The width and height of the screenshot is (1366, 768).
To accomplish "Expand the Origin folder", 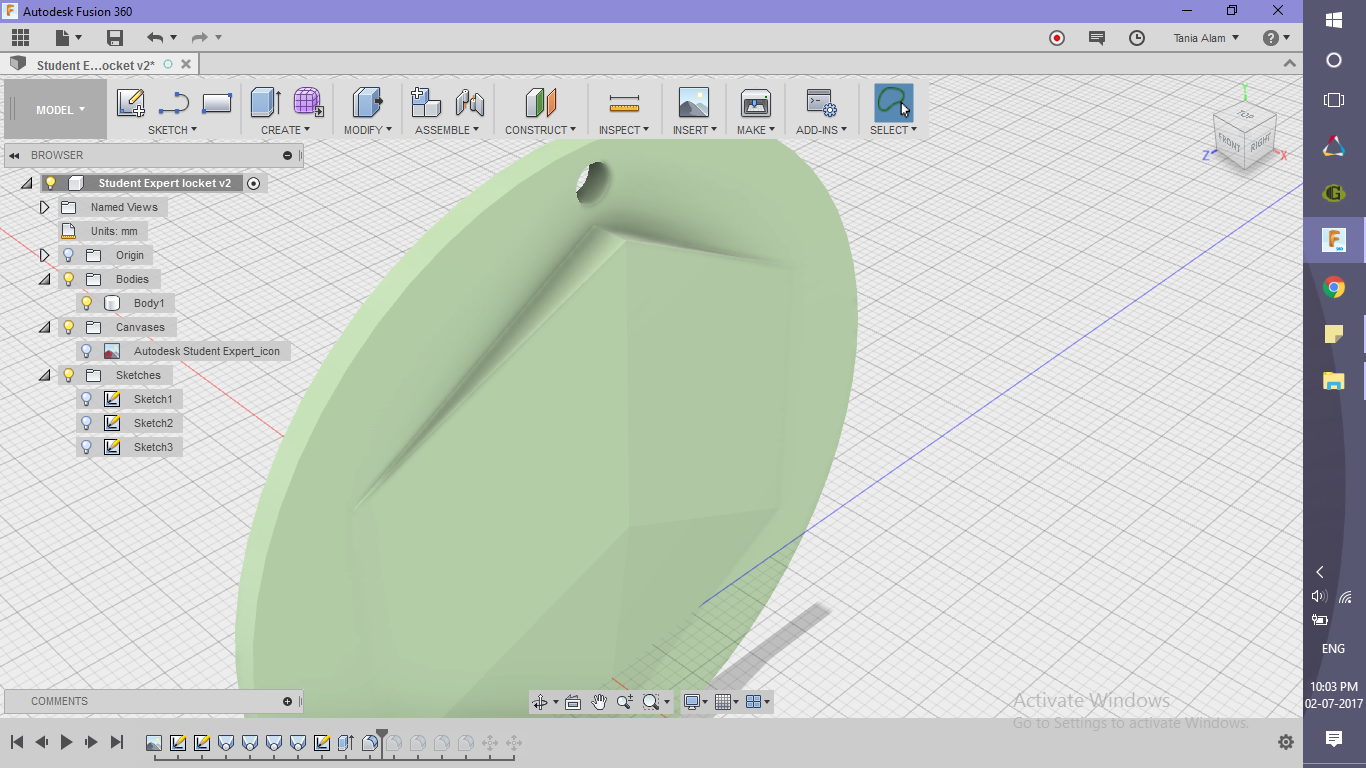I will pos(44,255).
